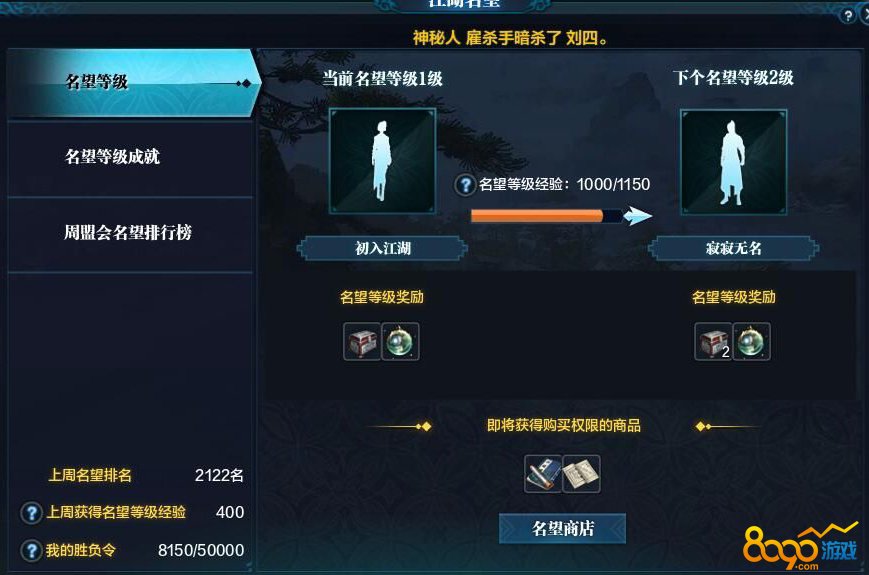Click the 初入江湖 title label
Viewport: 869px width, 575px height.
click(x=382, y=248)
